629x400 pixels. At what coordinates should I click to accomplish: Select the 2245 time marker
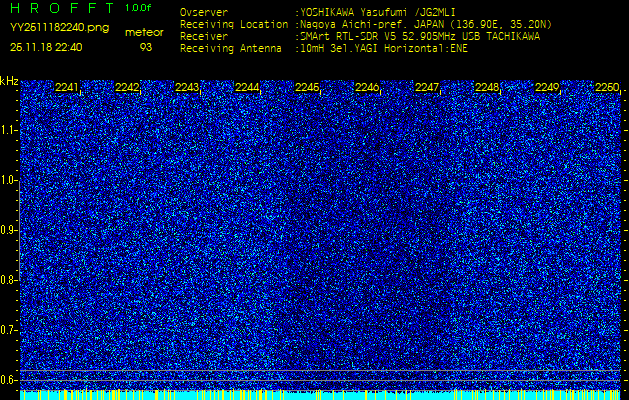[x=307, y=87]
